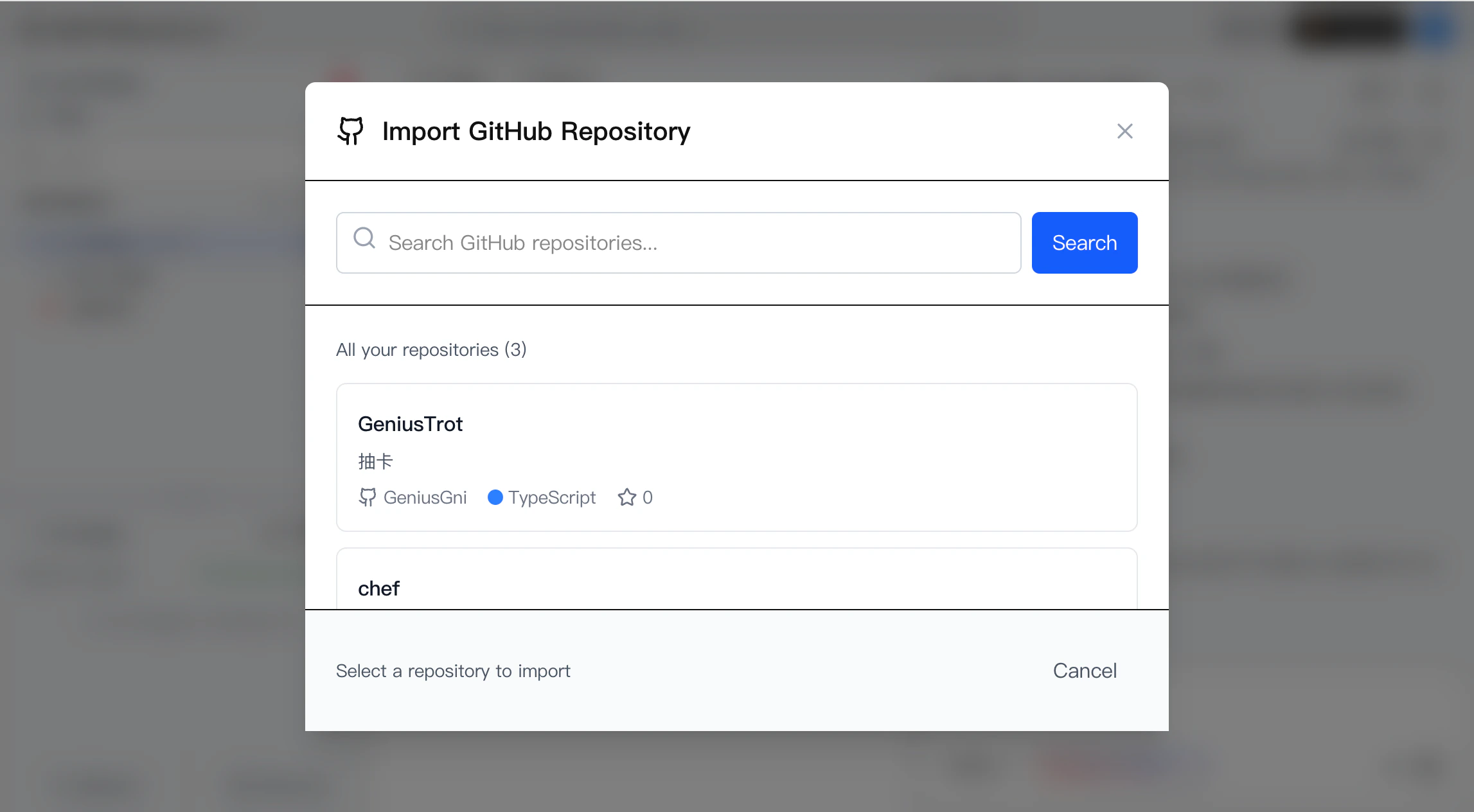Click the All your repositories heading
1474x812 pixels.
coord(431,349)
